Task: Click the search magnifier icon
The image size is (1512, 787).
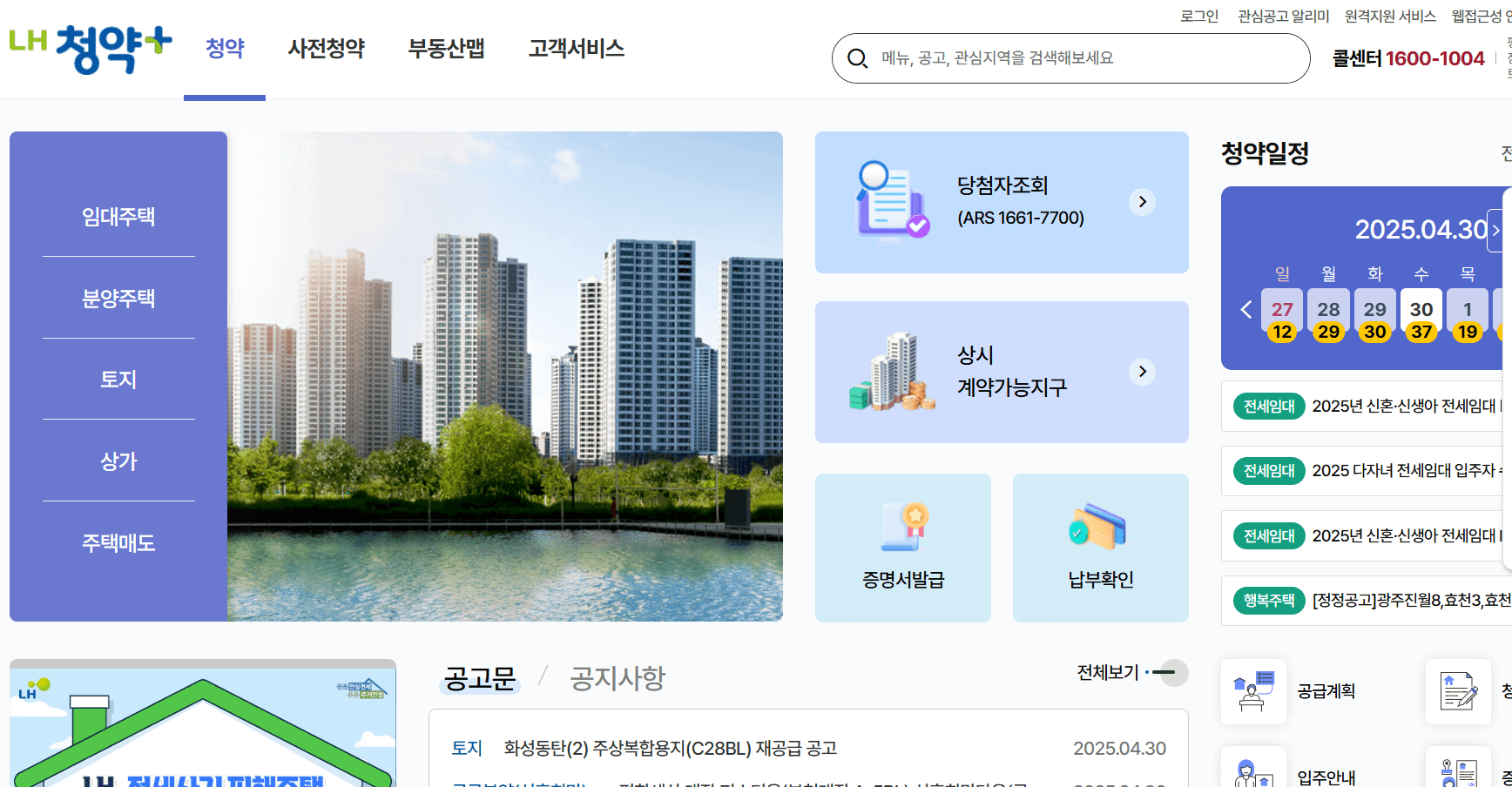Action: coord(857,57)
